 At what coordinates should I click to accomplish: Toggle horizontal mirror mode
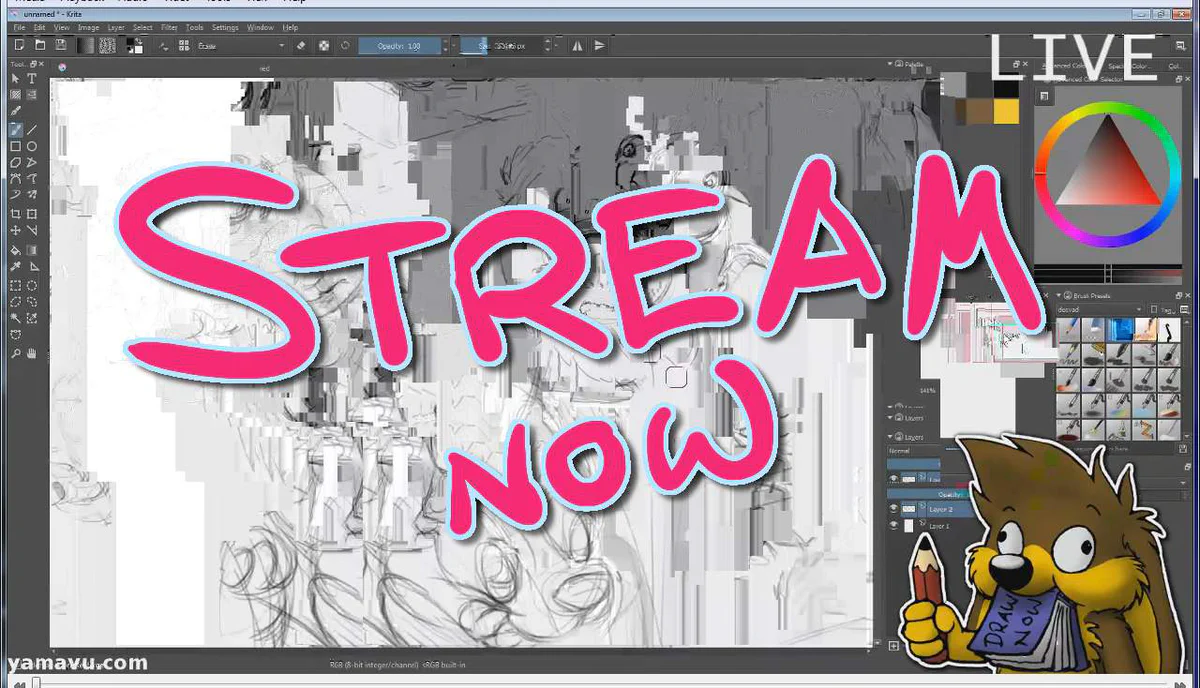tap(578, 45)
